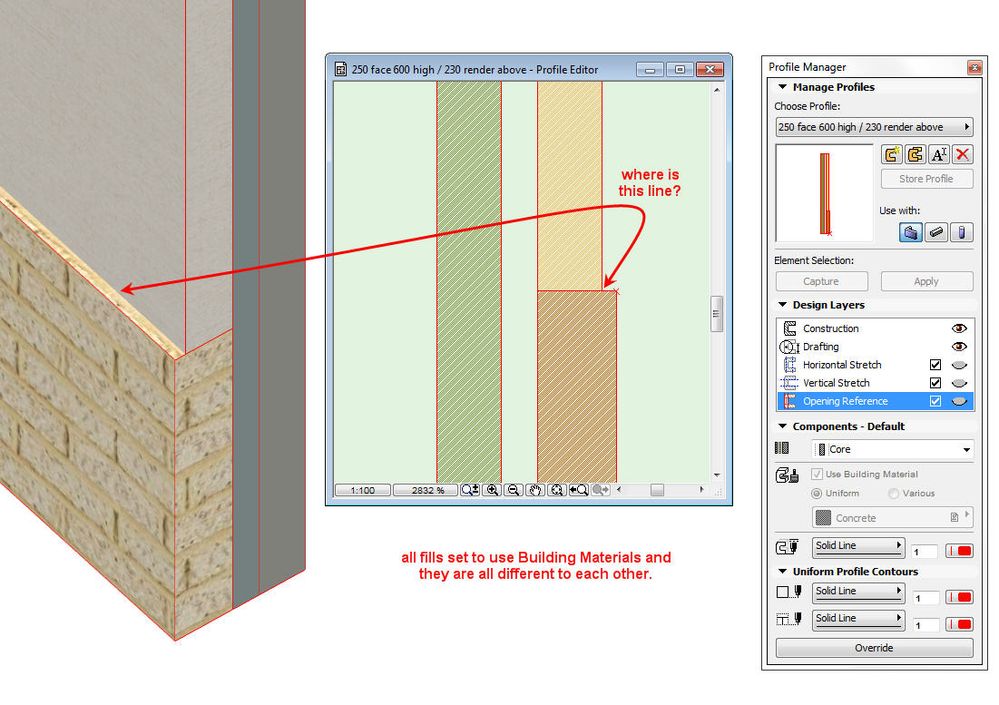This screenshot has height=705, width=999.
Task: Pick the red pen color swatch for core lines
Action: pyautogui.click(x=959, y=550)
